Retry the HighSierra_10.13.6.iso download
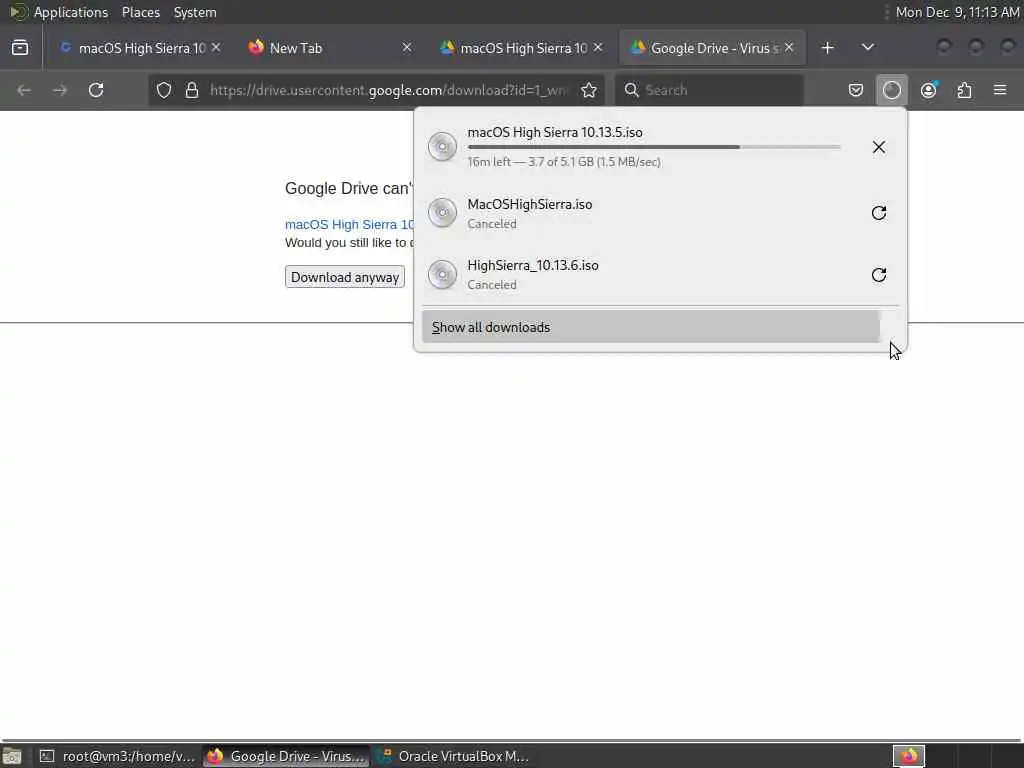This screenshot has height=768, width=1024. point(879,274)
